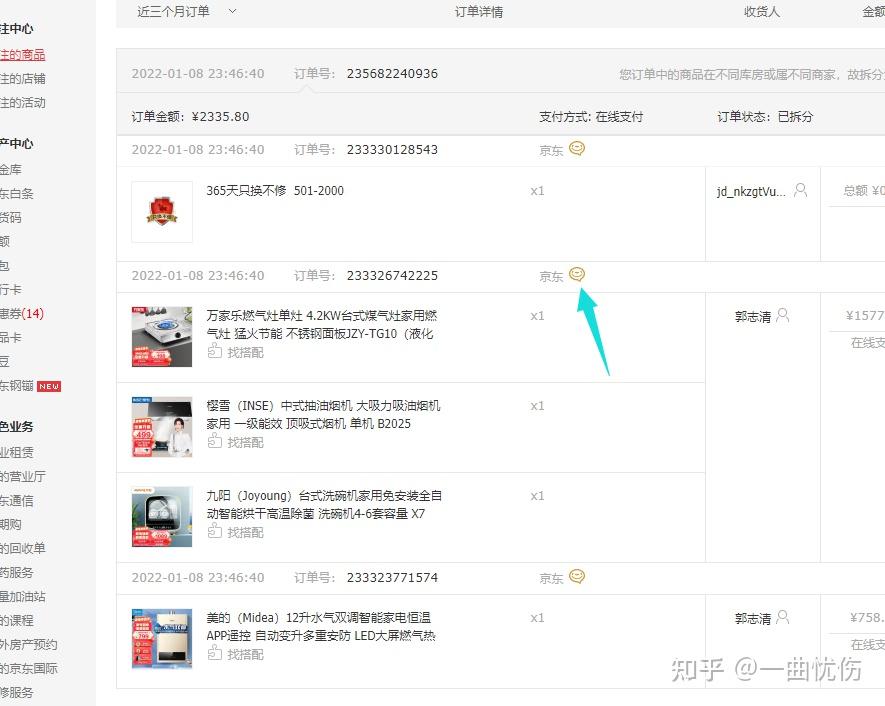Image resolution: width=885 pixels, height=706 pixels.
Task: Click recipient name jd_nkzgtVu...
Action: point(751,191)
